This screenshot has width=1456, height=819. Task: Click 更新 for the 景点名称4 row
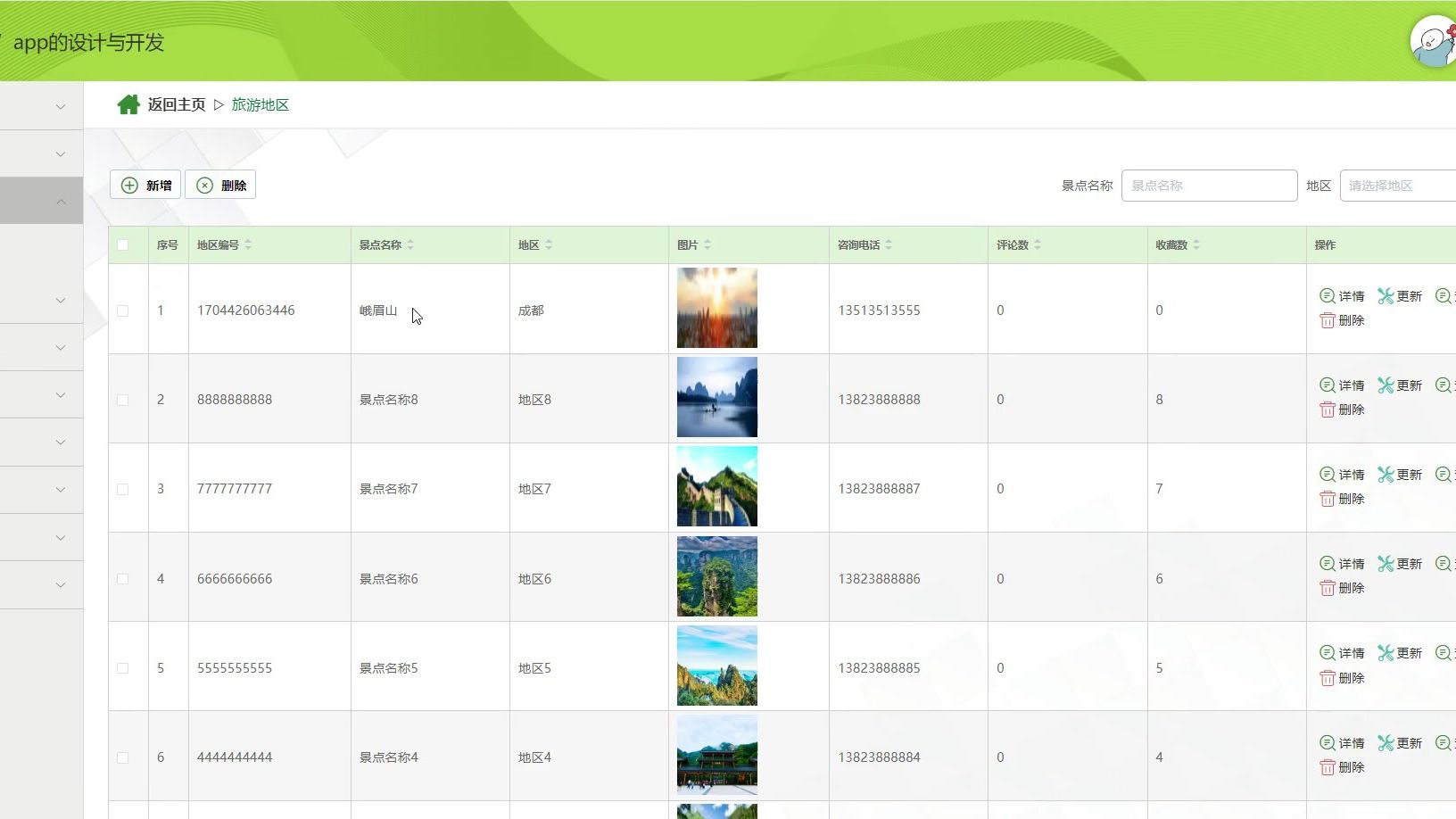pyautogui.click(x=1400, y=743)
